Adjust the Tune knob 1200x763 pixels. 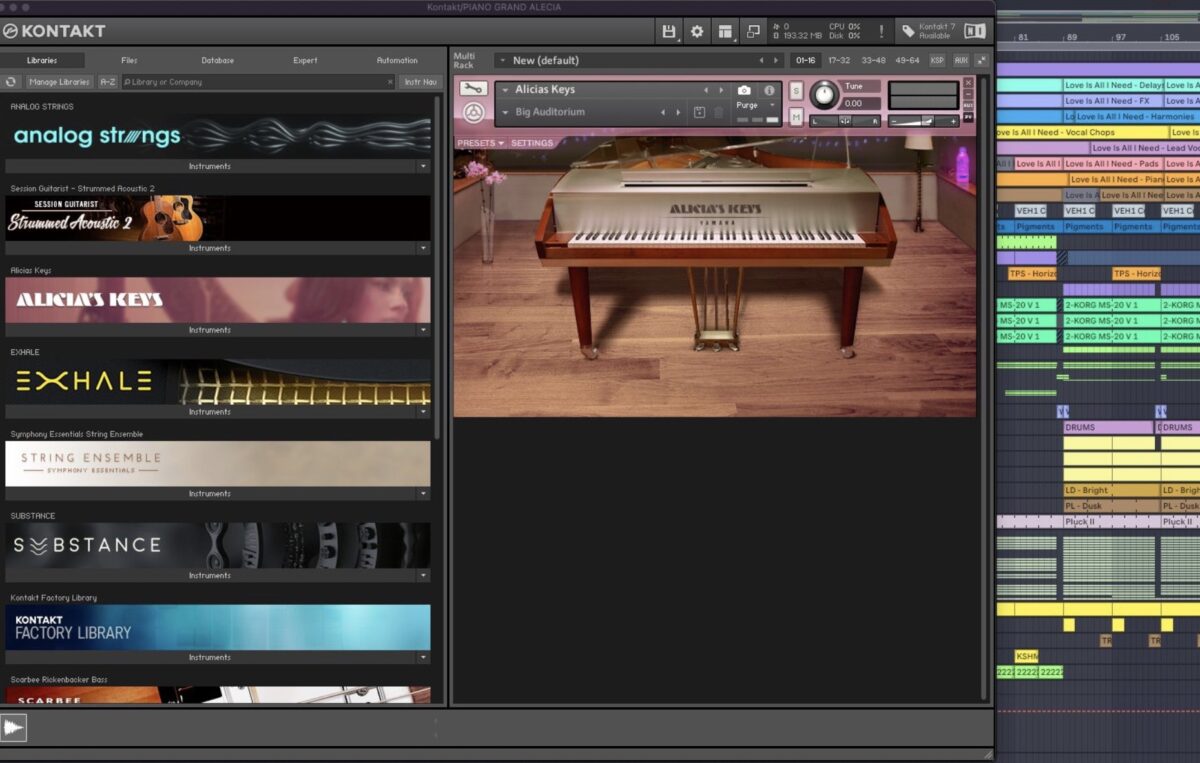click(x=824, y=95)
